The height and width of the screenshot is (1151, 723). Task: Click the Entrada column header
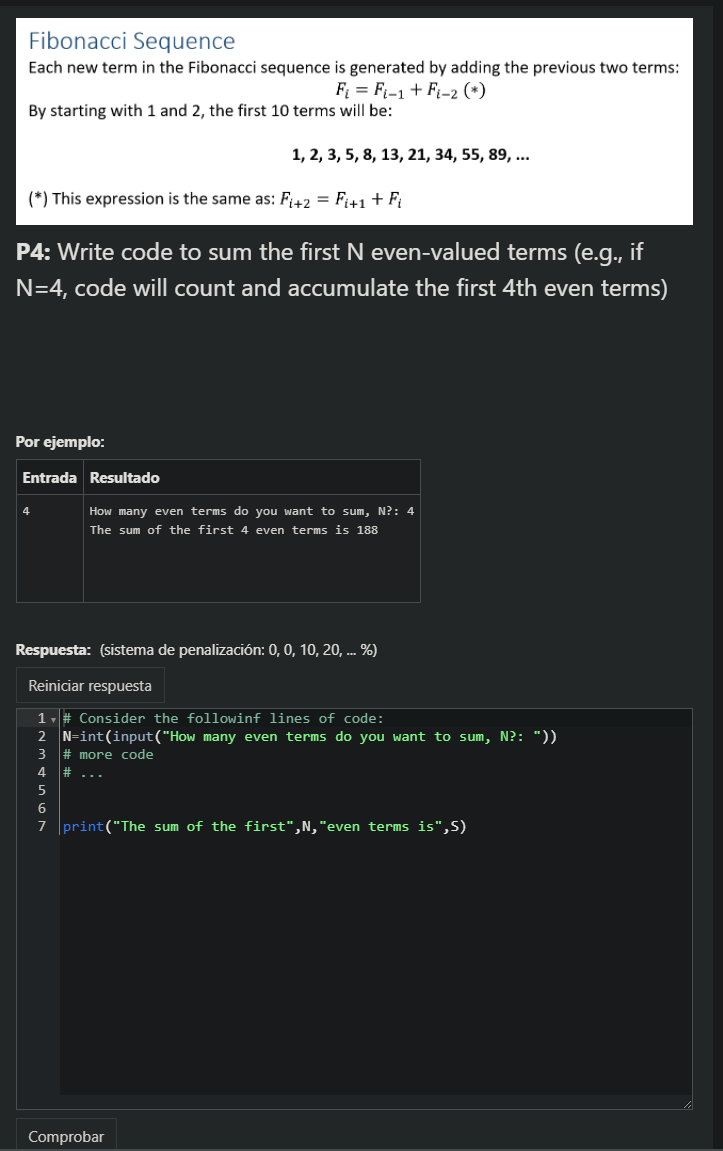pyautogui.click(x=50, y=477)
